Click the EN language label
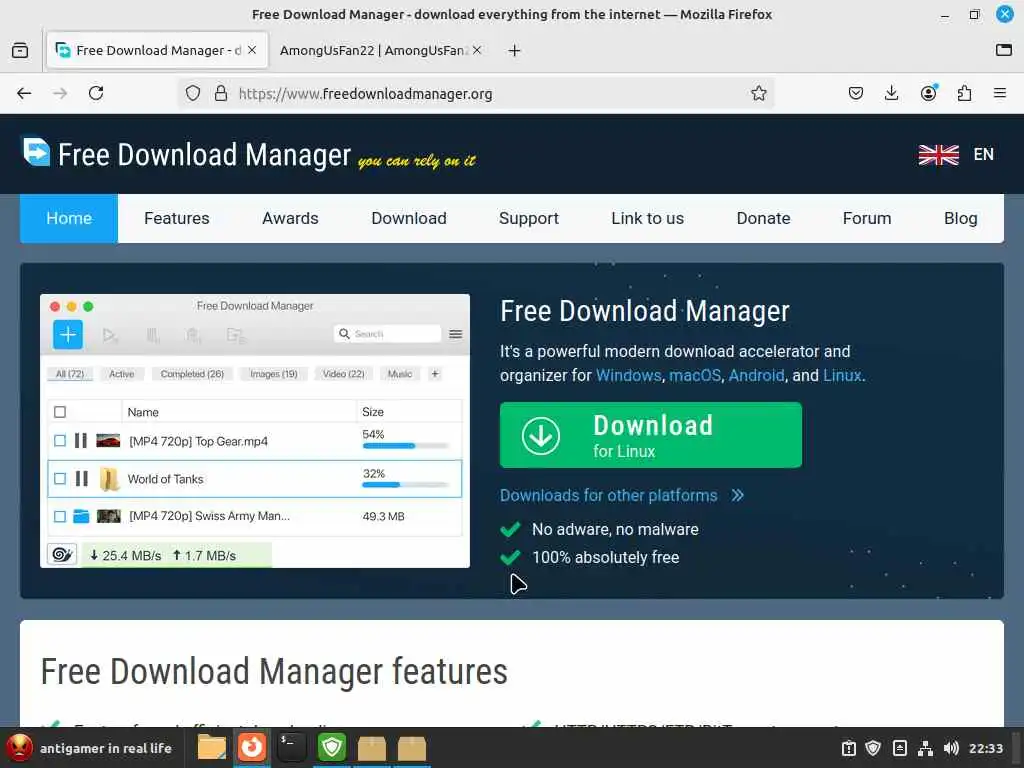Image resolution: width=1024 pixels, height=768 pixels. [984, 155]
